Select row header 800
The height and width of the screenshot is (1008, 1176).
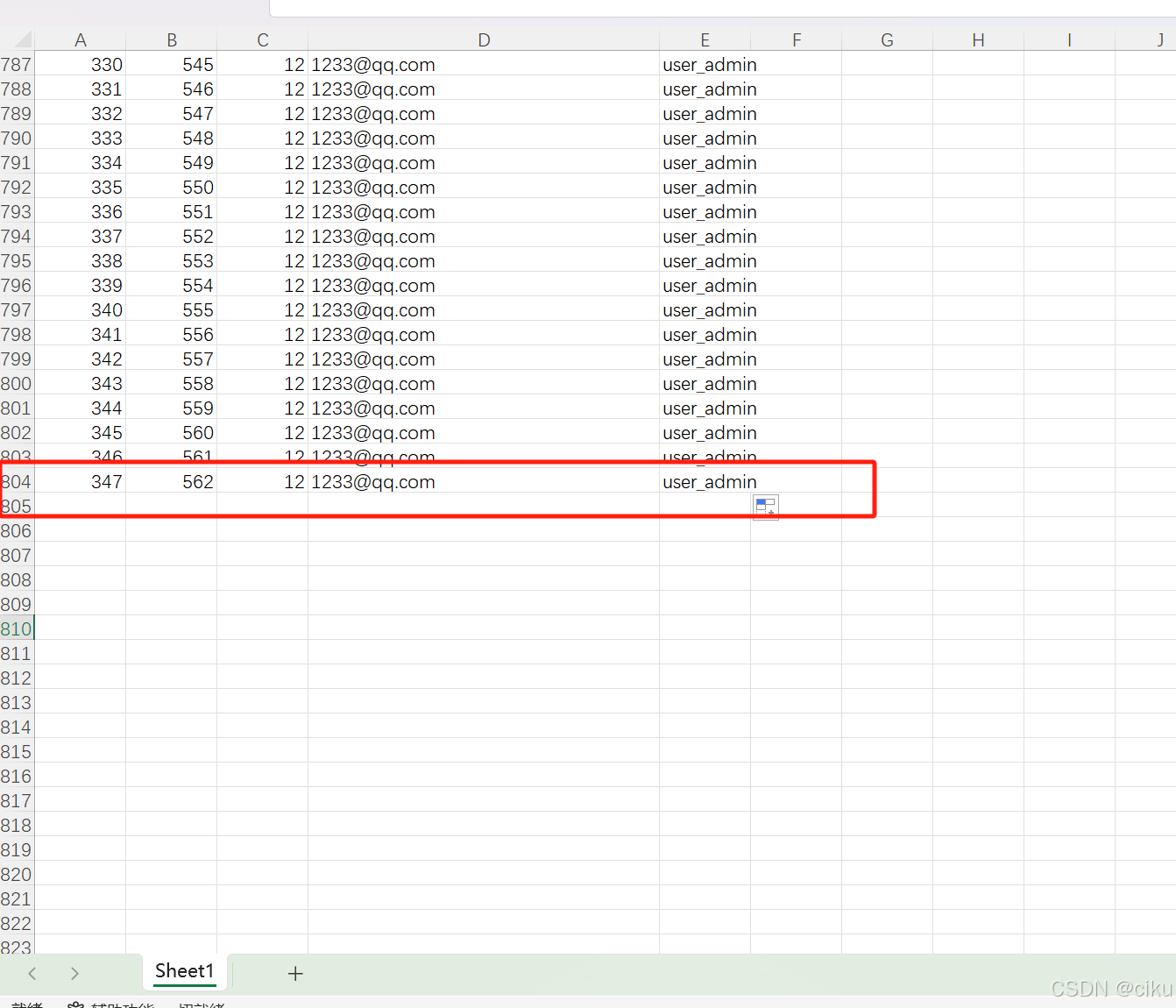17,384
